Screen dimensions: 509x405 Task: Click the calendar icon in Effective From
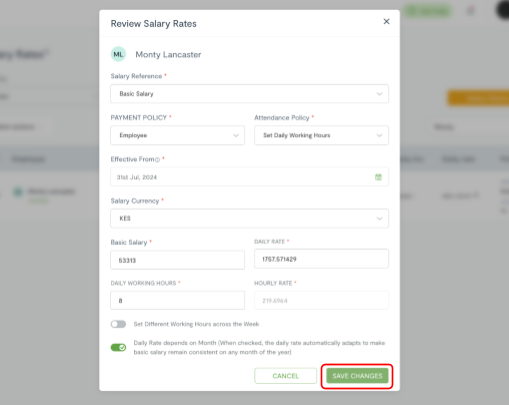[x=378, y=177]
